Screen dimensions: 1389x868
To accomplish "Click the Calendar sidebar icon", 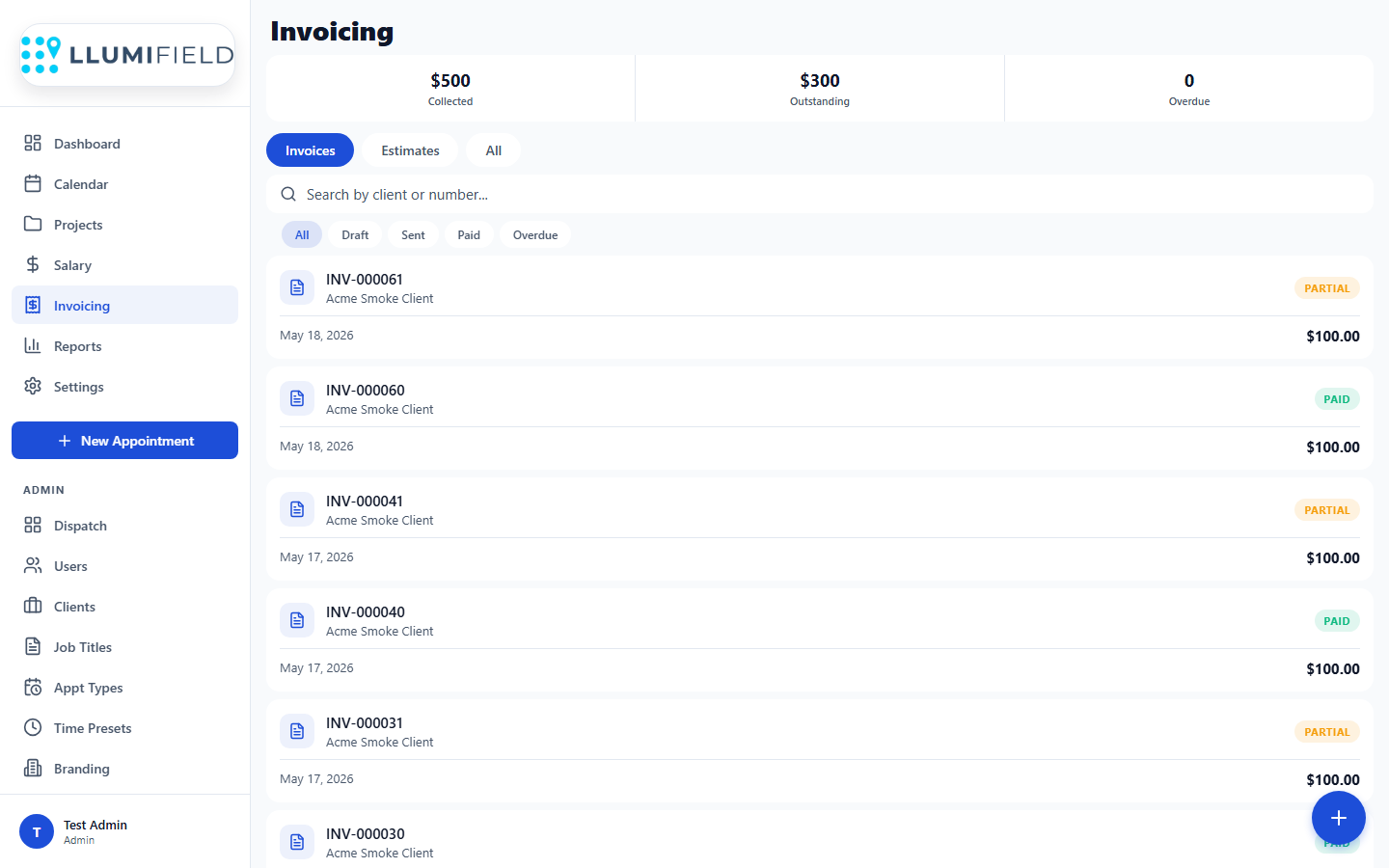I will pos(33,183).
